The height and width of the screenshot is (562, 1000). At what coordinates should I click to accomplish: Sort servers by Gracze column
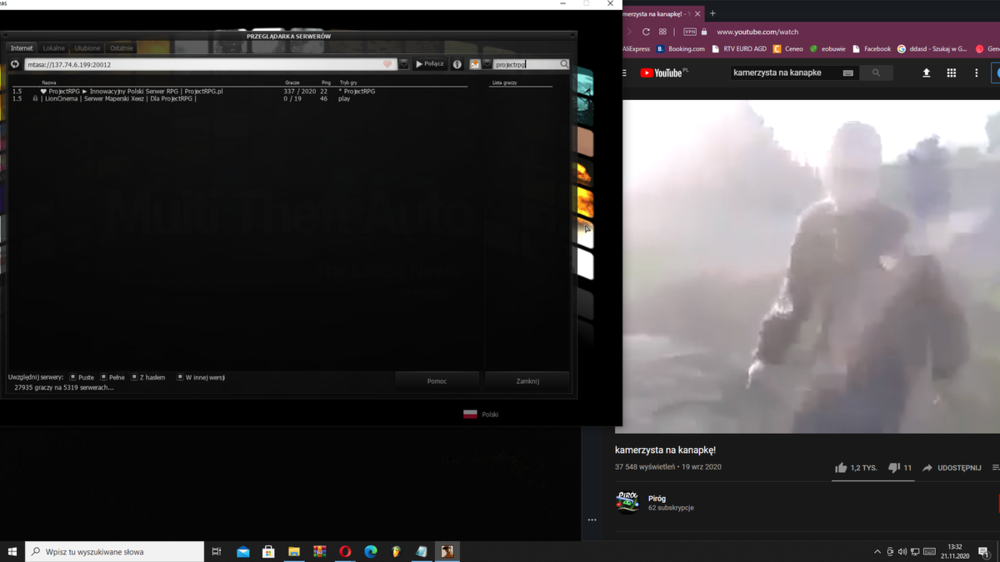tap(292, 83)
